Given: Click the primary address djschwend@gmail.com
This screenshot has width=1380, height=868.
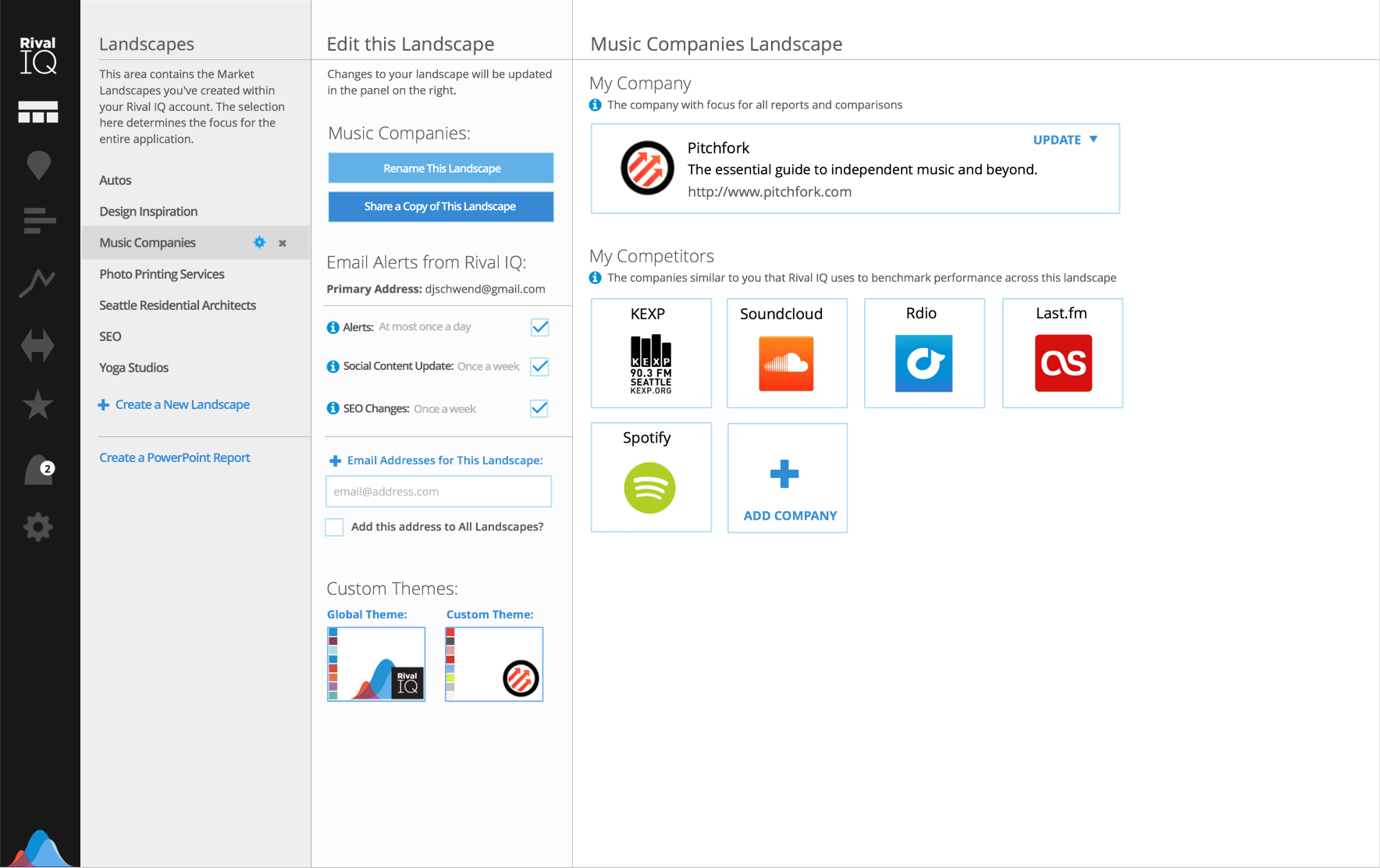Looking at the screenshot, I should 485,289.
